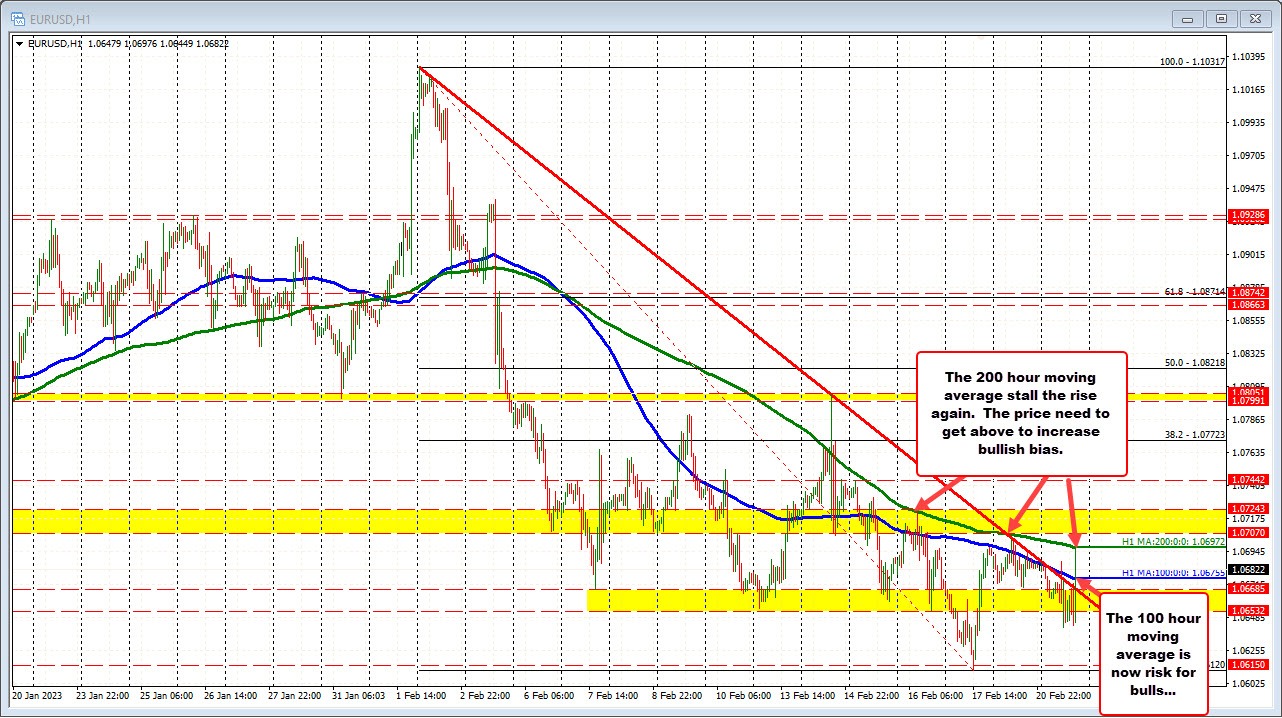Viewport: 1282px width, 718px height.
Task: Click the 1.08325 price scale value
Action: pos(1250,354)
